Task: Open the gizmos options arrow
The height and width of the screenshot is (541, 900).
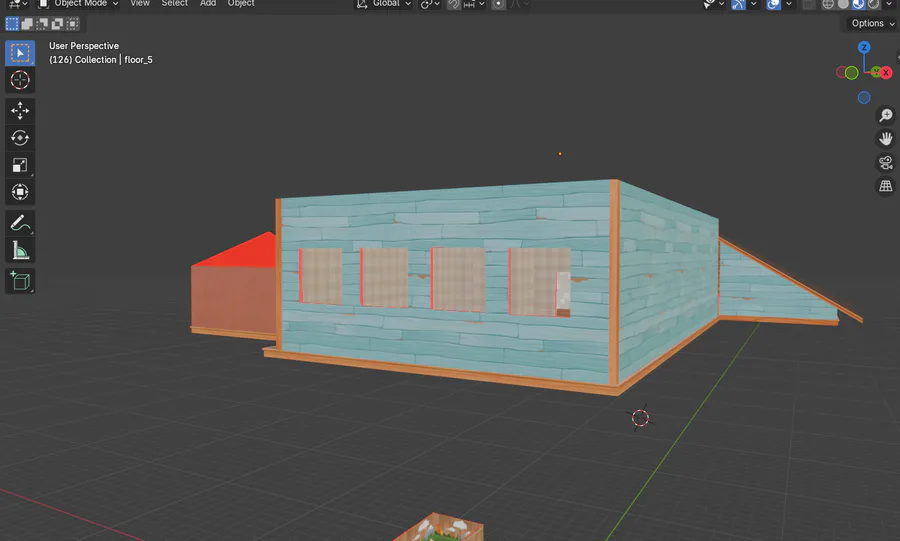Action: tap(754, 4)
